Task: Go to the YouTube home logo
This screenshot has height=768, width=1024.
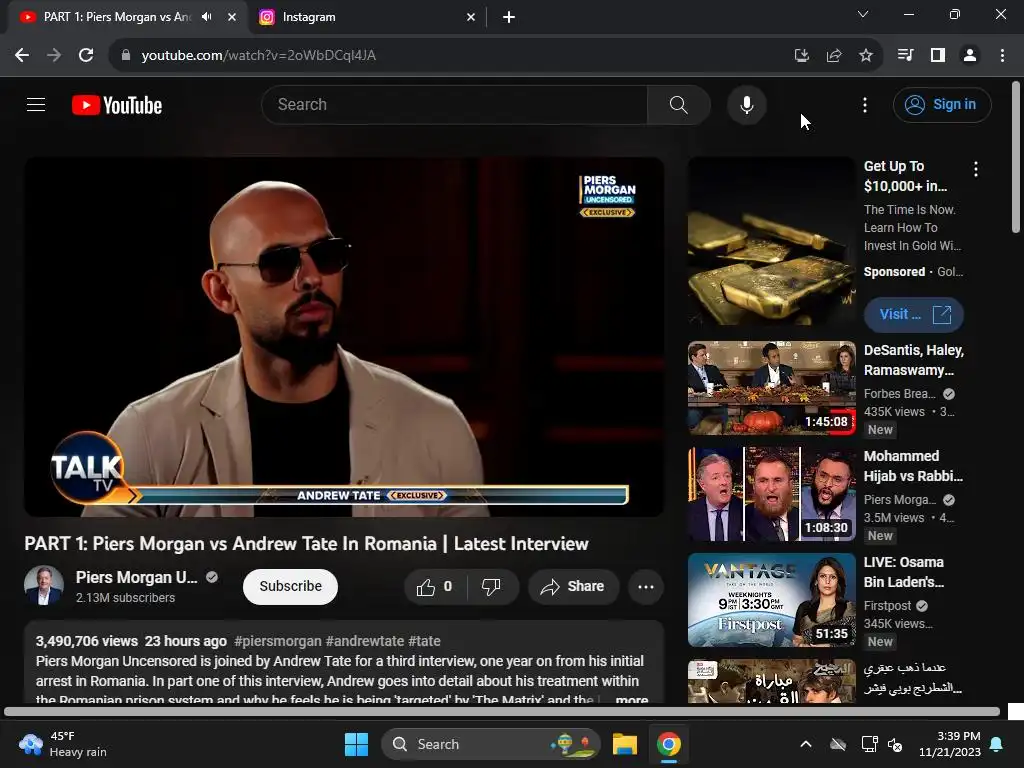Action: pyautogui.click(x=117, y=105)
